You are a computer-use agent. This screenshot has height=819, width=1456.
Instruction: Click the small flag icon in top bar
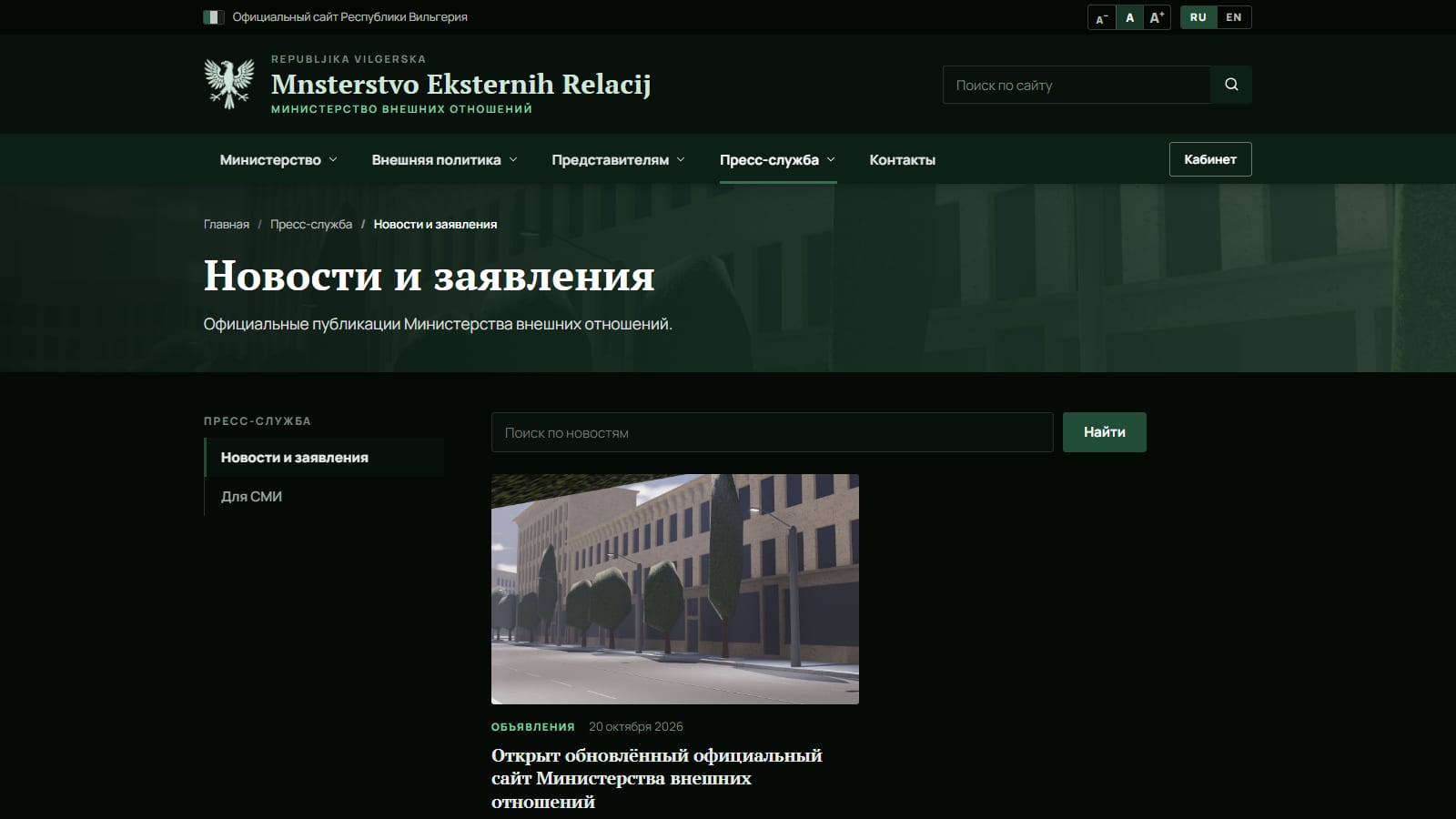214,17
